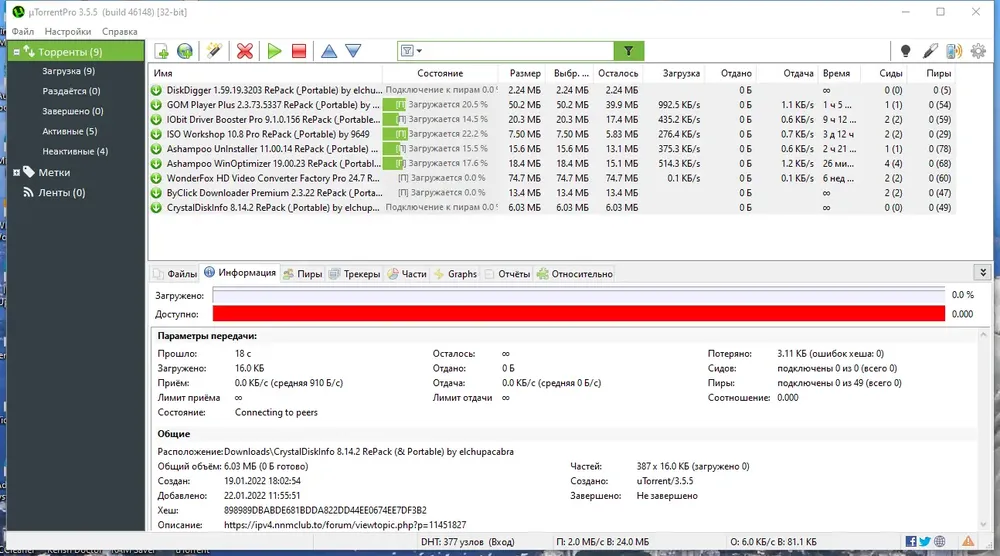
Task: Click the red Доступно availability bar
Action: [x=578, y=314]
